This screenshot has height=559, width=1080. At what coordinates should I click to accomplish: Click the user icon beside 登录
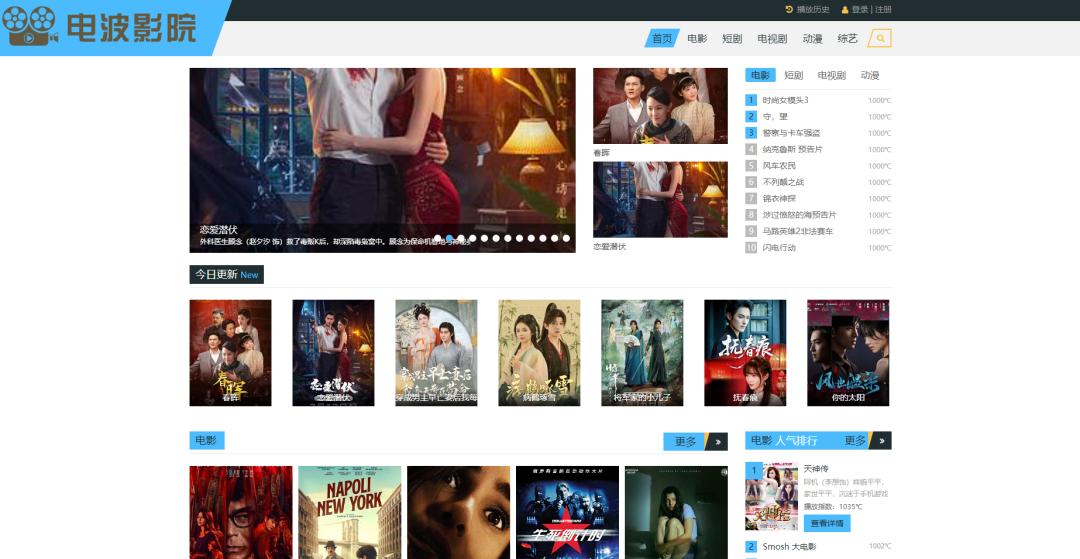coord(845,9)
